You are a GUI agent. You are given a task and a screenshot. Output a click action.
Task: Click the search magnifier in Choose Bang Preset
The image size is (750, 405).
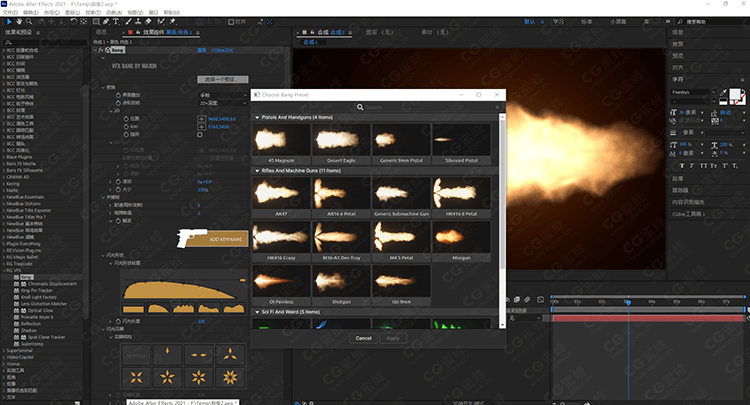pyautogui.click(x=360, y=107)
